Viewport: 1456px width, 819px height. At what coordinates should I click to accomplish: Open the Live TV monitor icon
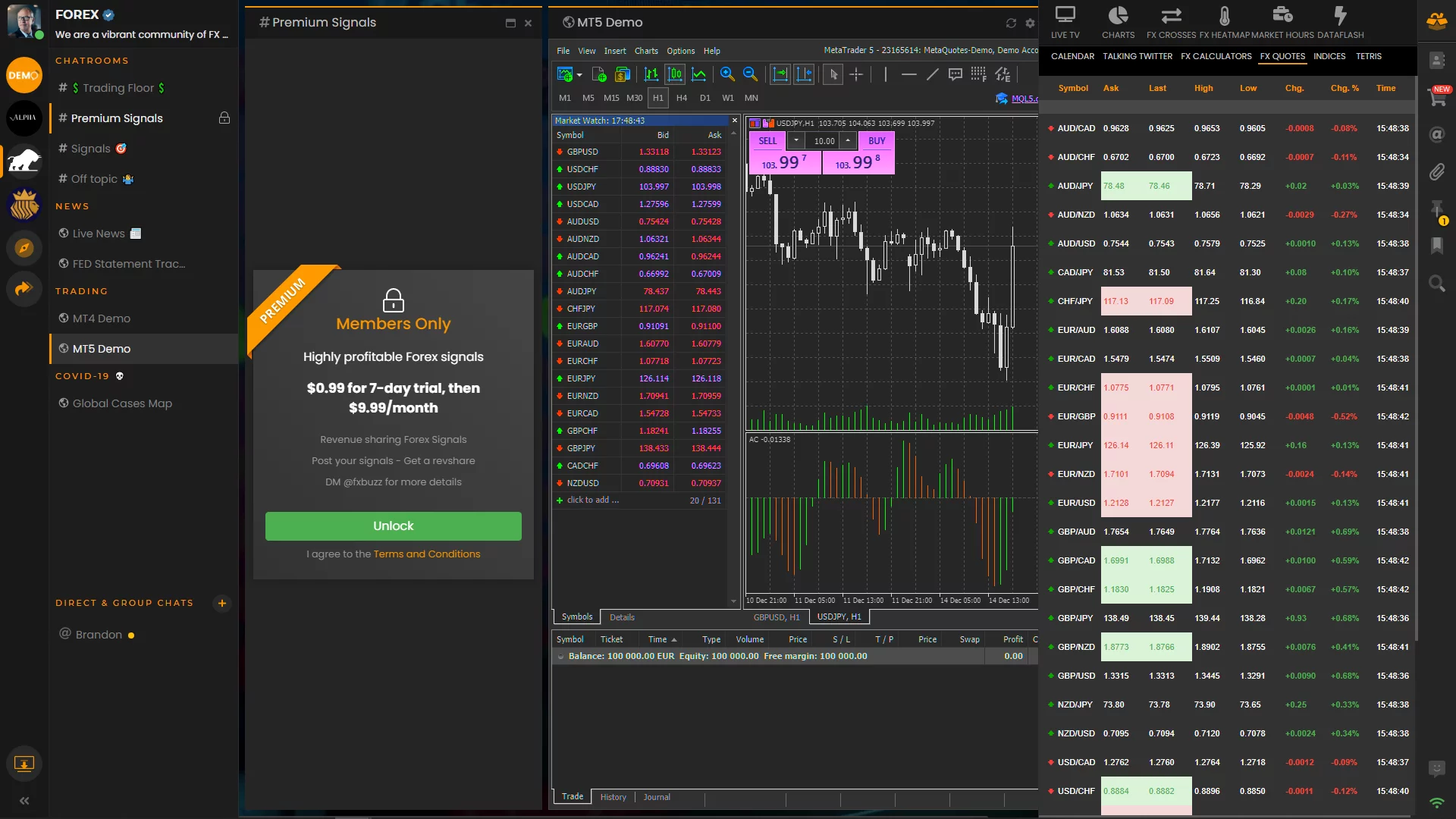pos(1065,16)
